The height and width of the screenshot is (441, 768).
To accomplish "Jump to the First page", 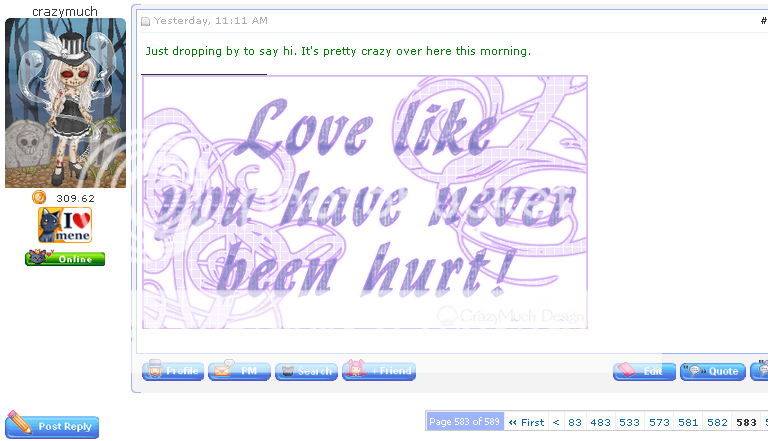I will tap(526, 423).
